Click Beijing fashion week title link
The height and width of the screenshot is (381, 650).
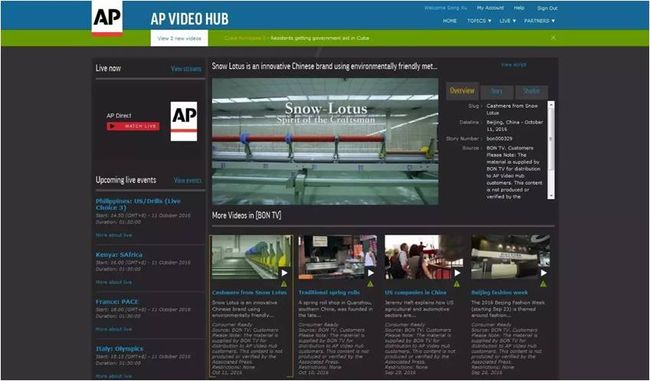tap(500, 293)
